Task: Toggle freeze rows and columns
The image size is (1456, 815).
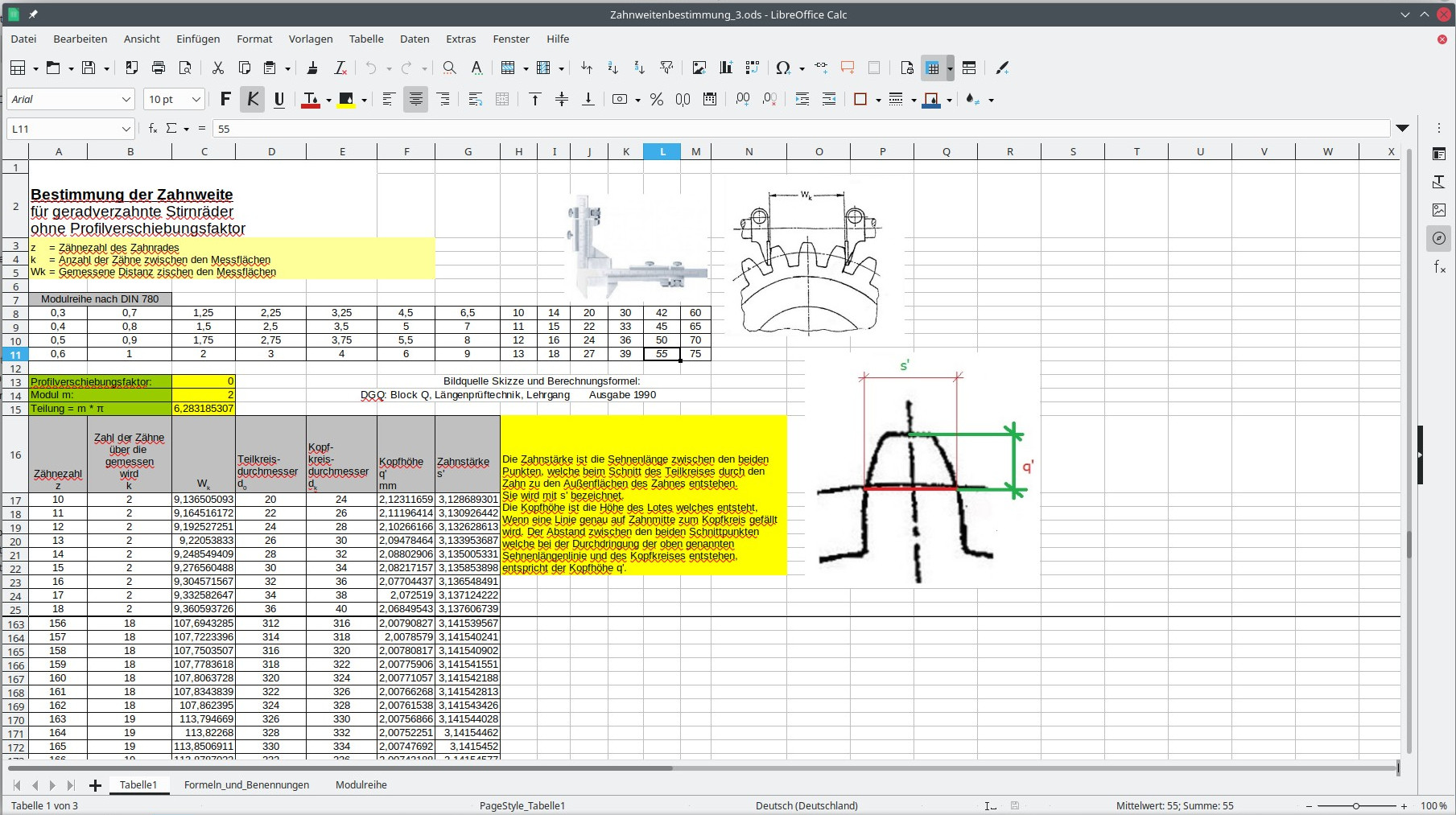Action: tap(933, 68)
